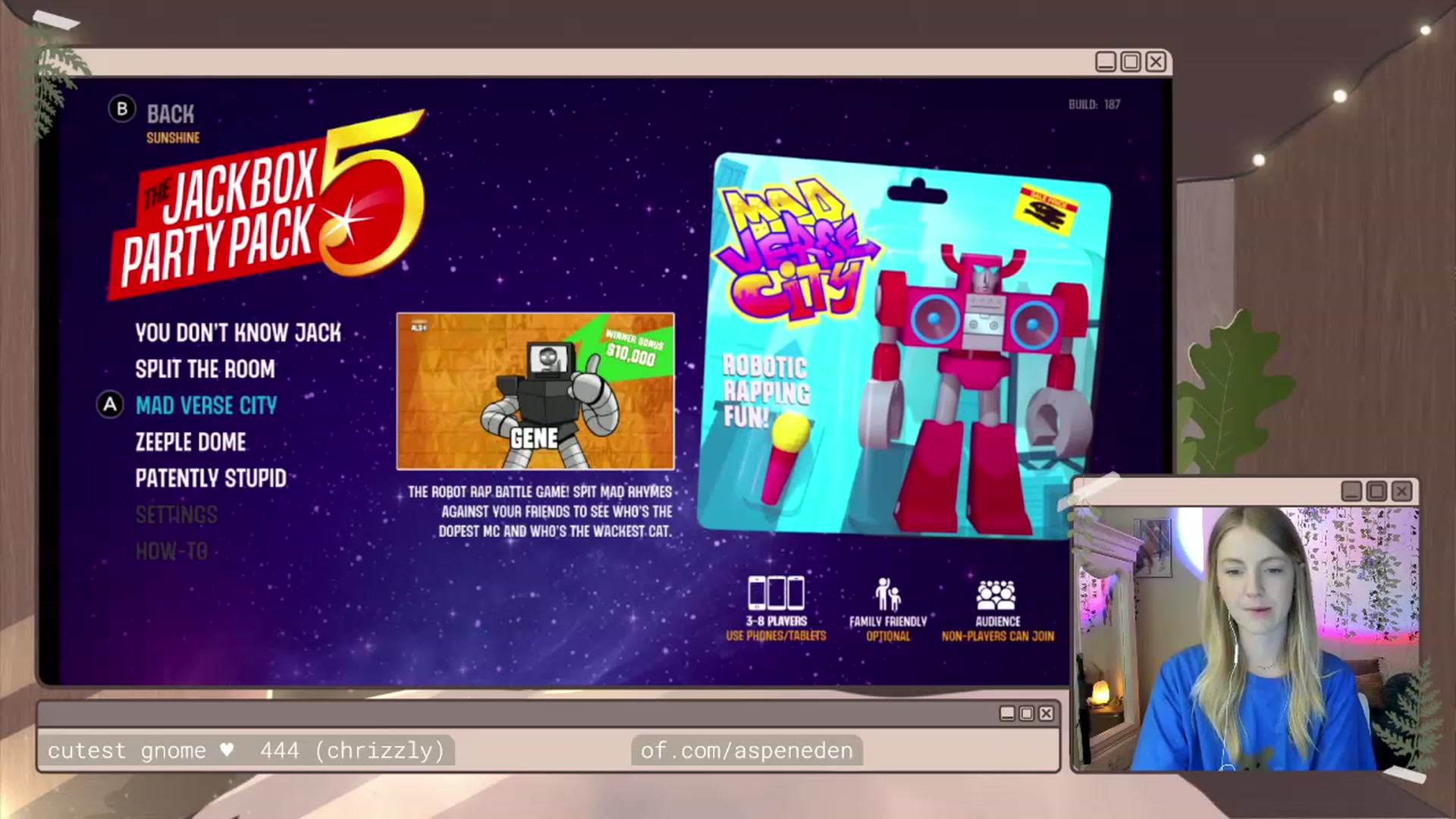Click 'NON-PLAYERS CAN JOIN' text

(998, 636)
